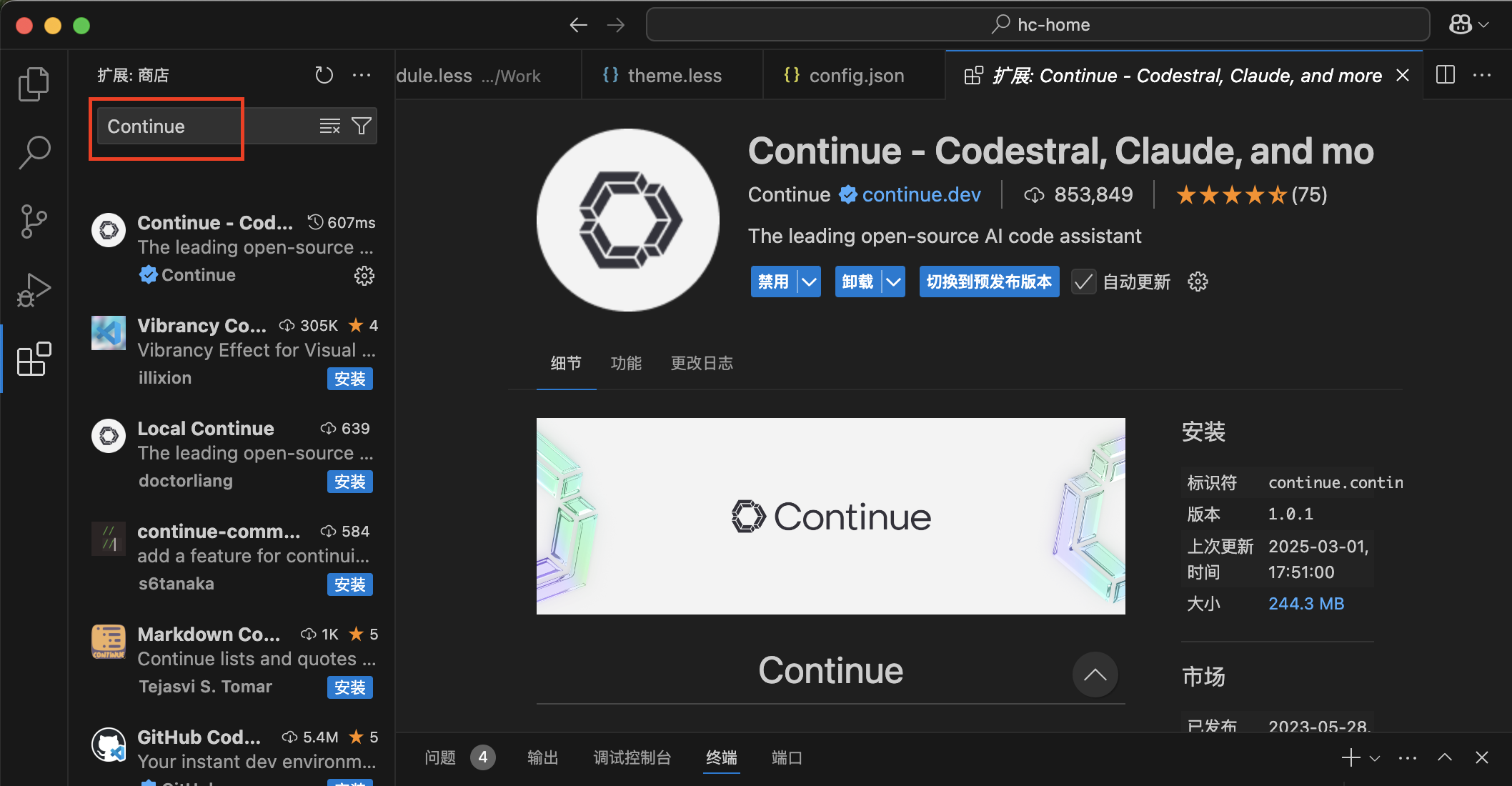Screen dimensions: 1512x786
Task: Open the Search view in activity bar
Action: point(34,152)
